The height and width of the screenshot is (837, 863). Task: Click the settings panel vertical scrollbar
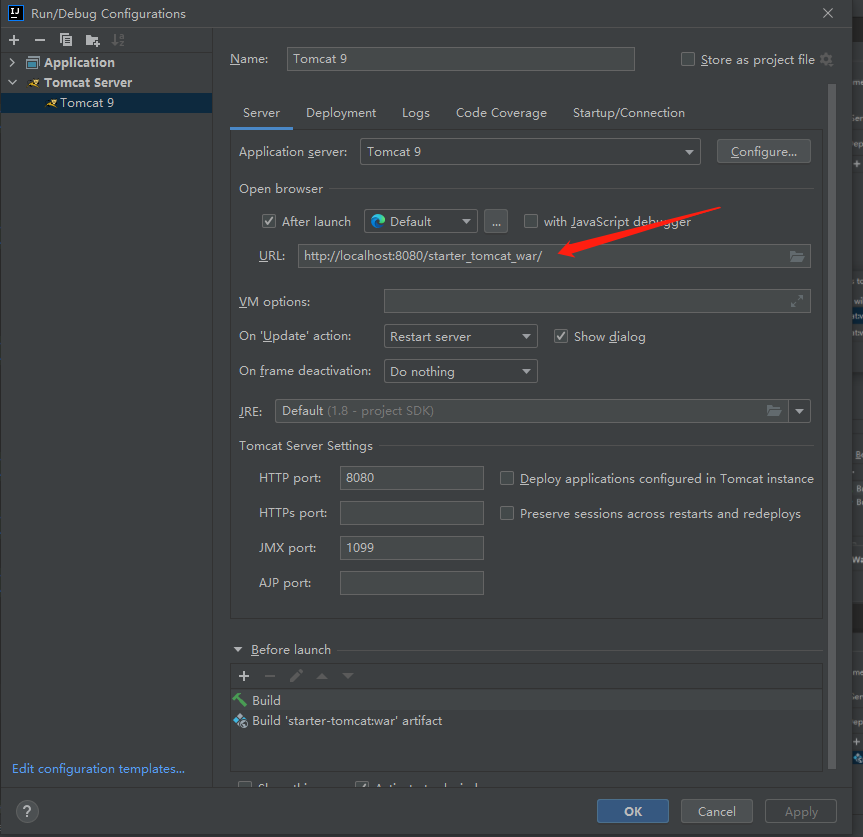(x=831, y=426)
